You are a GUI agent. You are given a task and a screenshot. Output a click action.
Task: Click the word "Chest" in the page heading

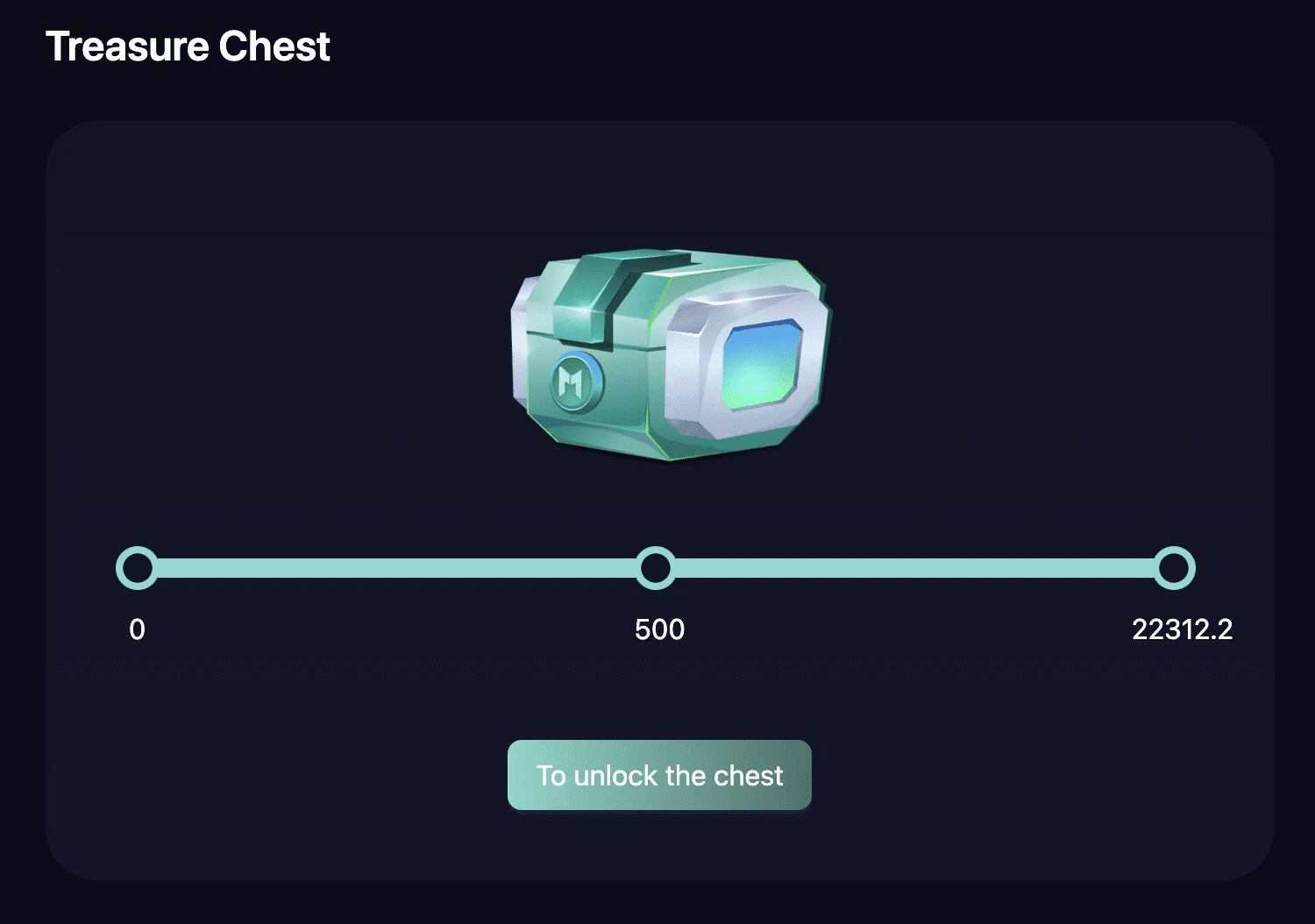(274, 46)
